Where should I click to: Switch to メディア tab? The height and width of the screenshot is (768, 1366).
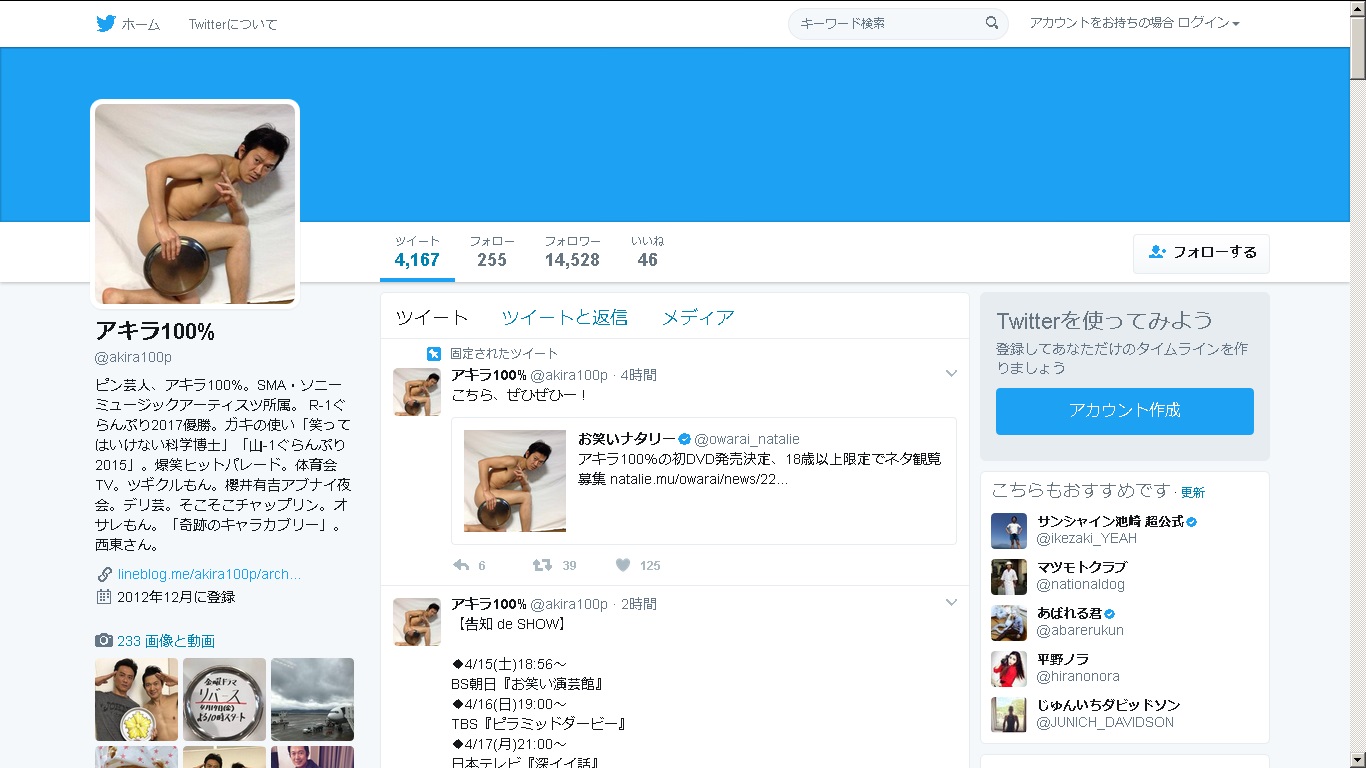coord(698,317)
